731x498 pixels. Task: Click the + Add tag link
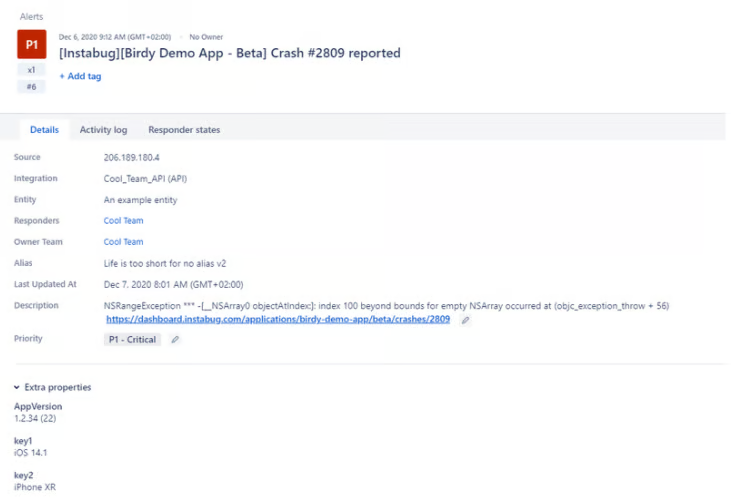[80, 76]
